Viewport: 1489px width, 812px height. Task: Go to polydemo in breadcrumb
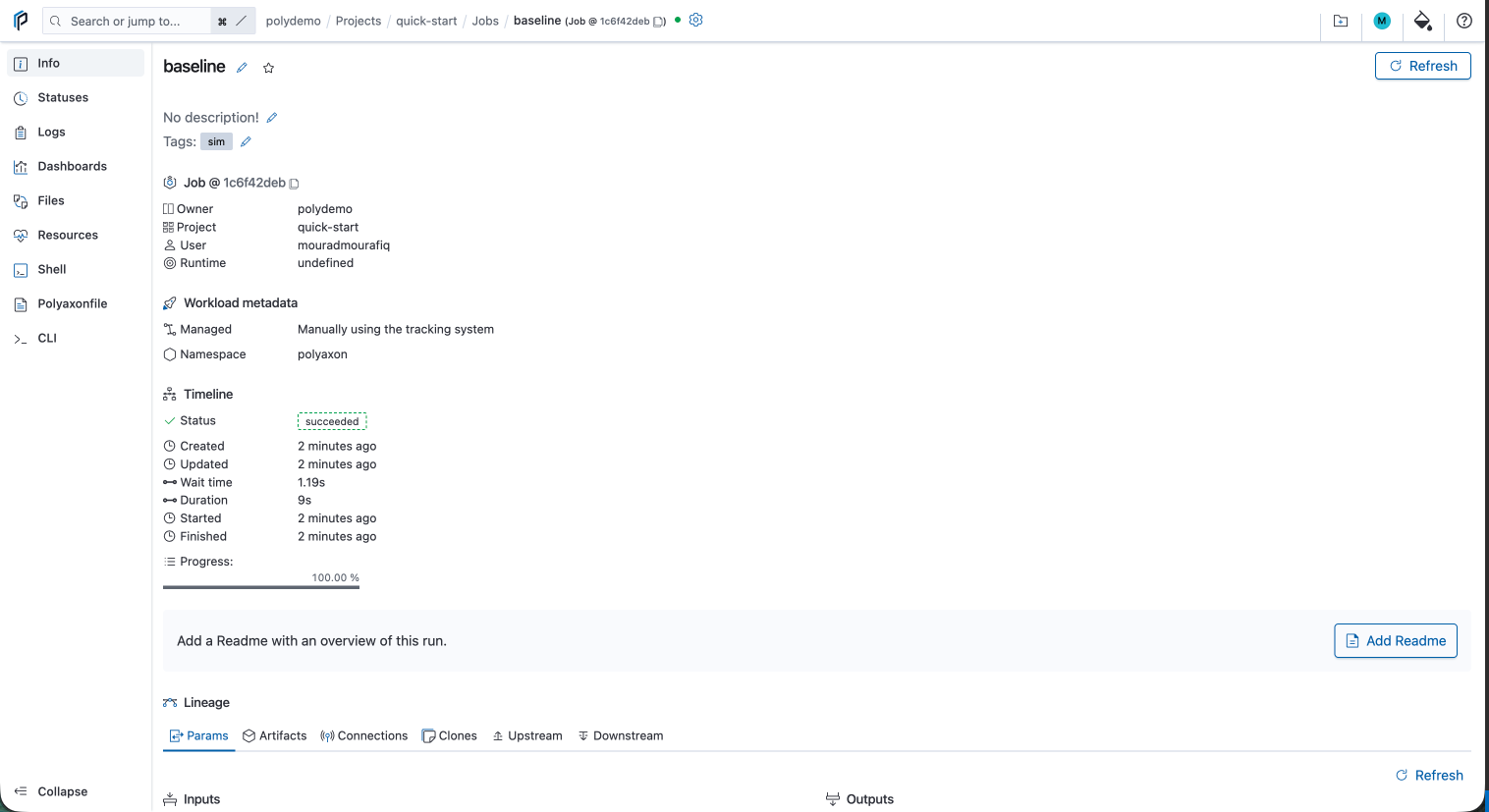tap(293, 21)
